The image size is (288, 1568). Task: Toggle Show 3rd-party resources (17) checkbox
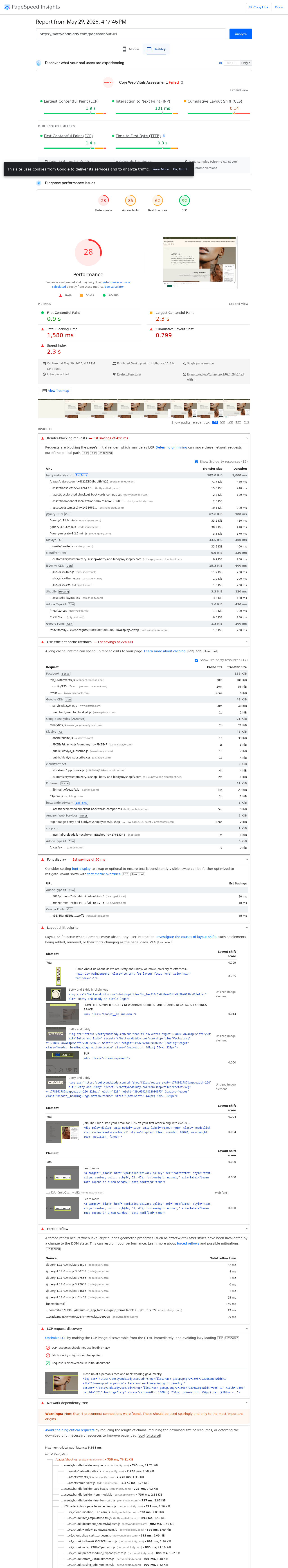click(x=197, y=660)
